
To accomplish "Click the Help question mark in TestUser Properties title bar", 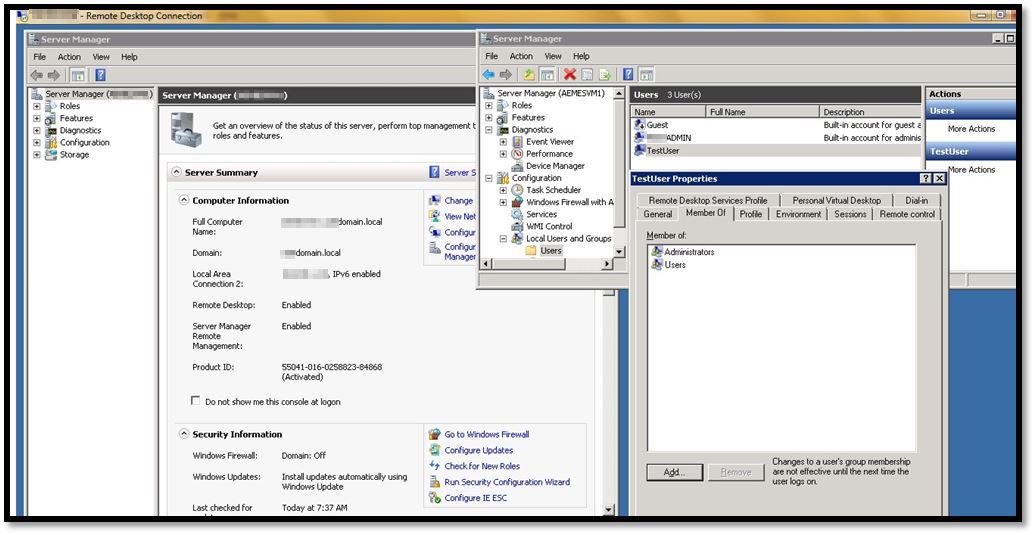I will (926, 179).
